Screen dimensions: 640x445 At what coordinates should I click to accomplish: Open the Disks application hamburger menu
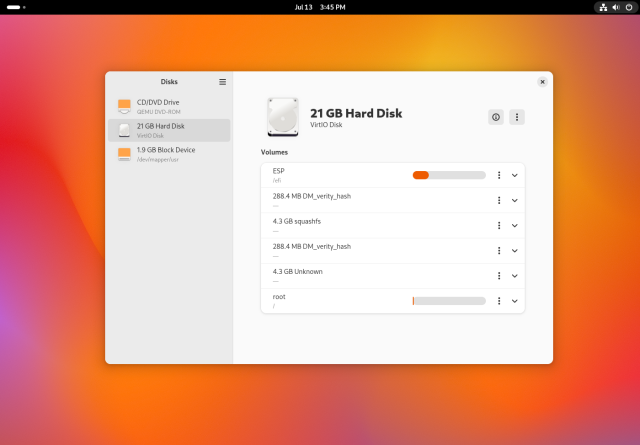(x=222, y=82)
